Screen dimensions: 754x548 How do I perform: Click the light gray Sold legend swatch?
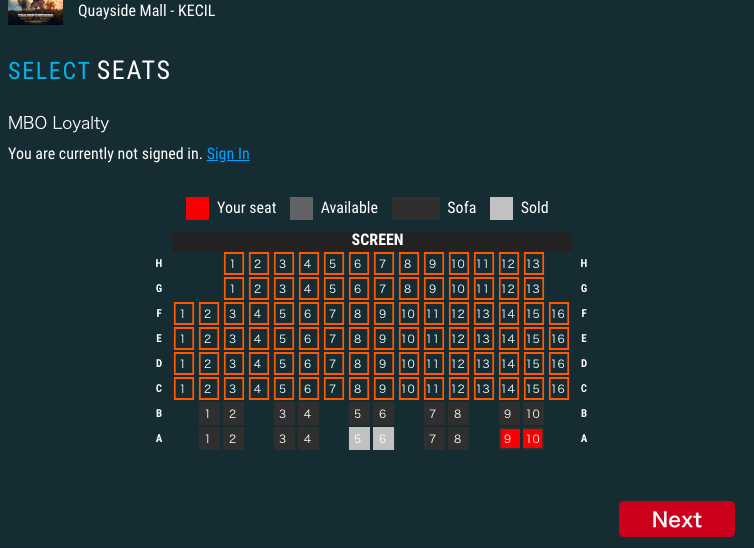[x=501, y=208]
